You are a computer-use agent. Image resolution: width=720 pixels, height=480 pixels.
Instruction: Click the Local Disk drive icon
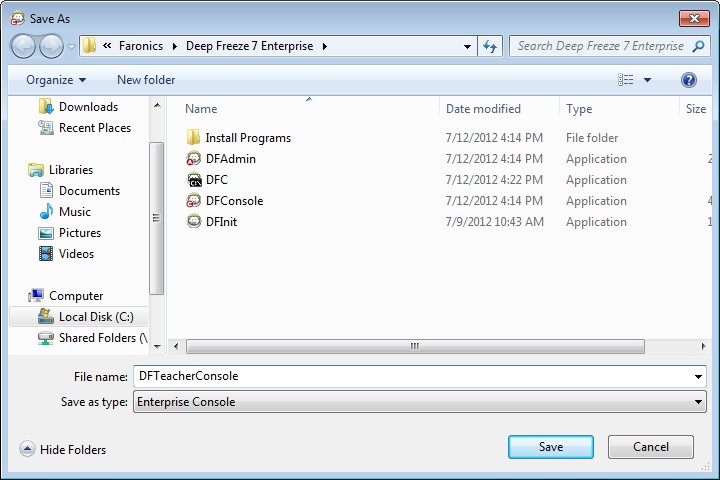coord(46,316)
